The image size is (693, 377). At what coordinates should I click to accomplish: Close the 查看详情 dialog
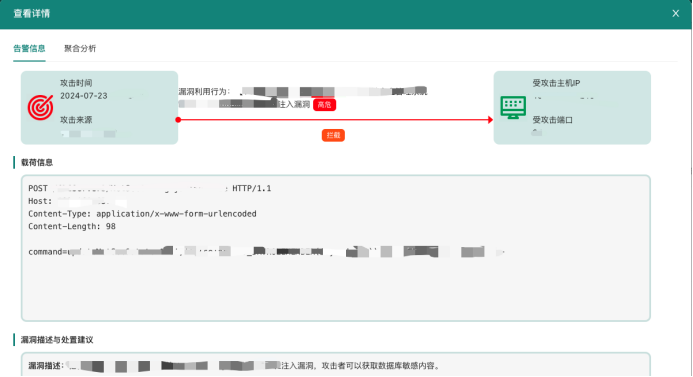(x=675, y=14)
